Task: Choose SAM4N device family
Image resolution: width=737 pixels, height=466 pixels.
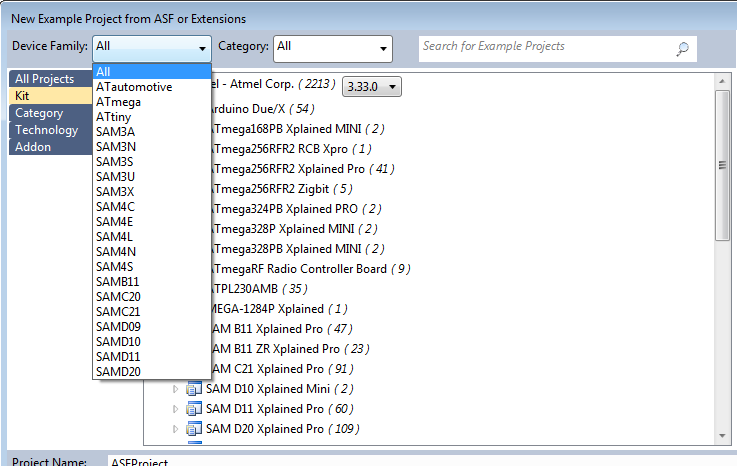Action: (152, 252)
